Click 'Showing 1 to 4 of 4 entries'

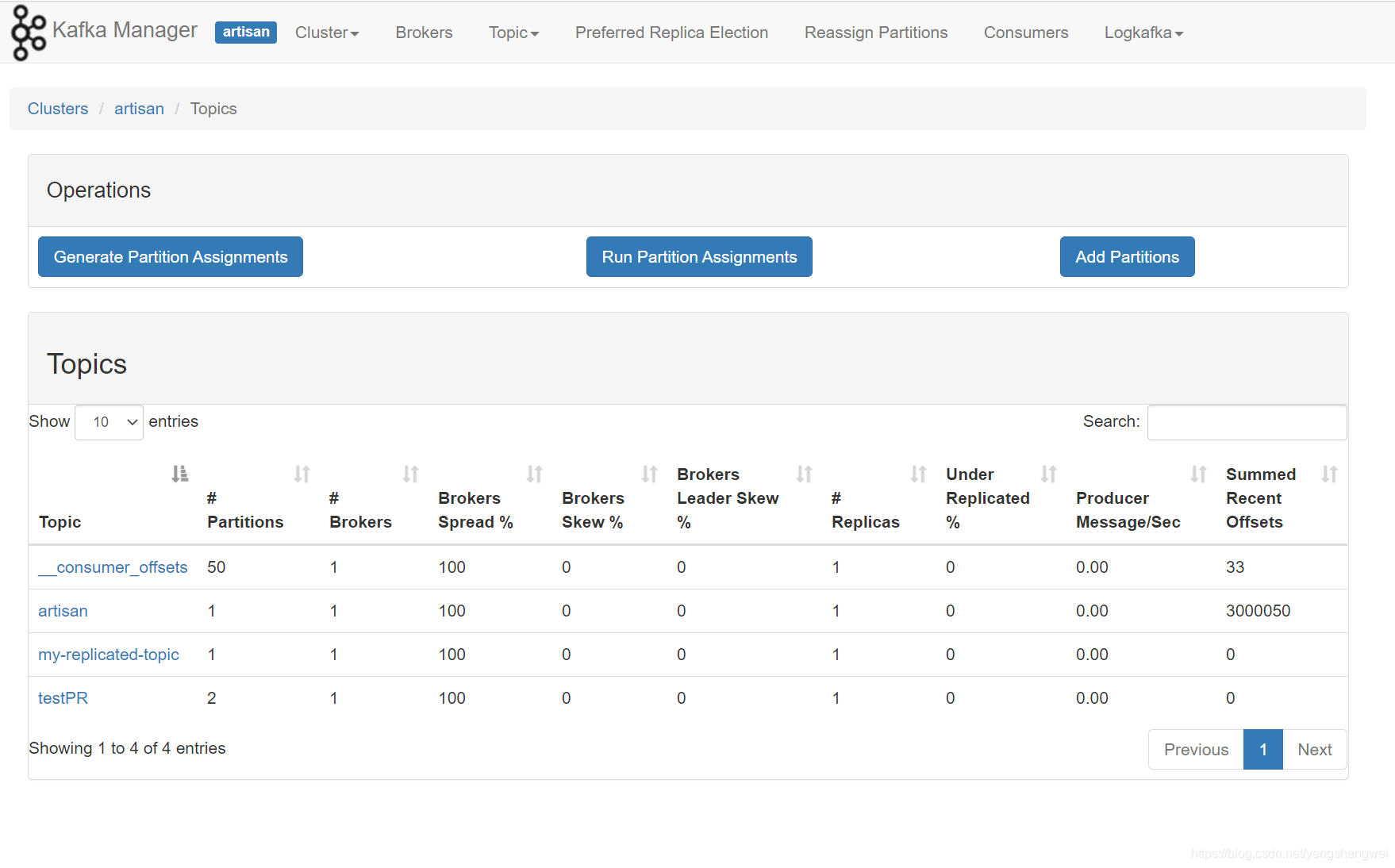[127, 748]
